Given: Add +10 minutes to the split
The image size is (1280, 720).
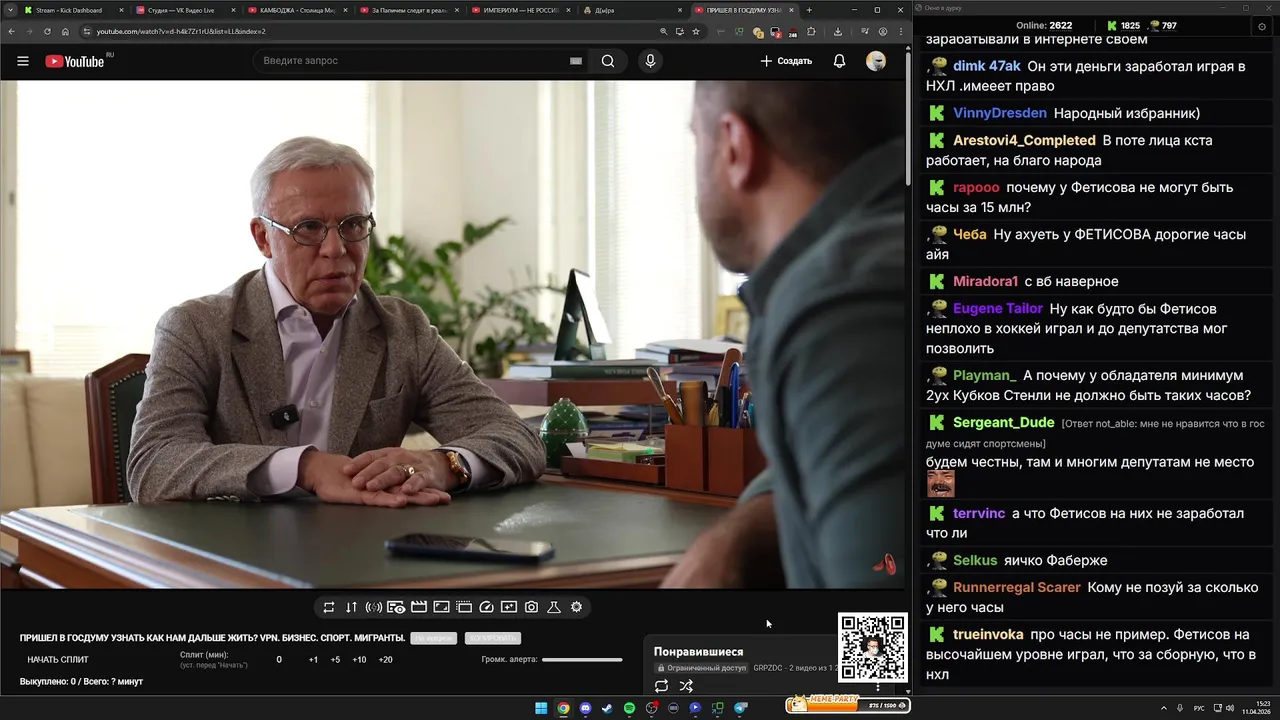Looking at the screenshot, I should pyautogui.click(x=359, y=660).
